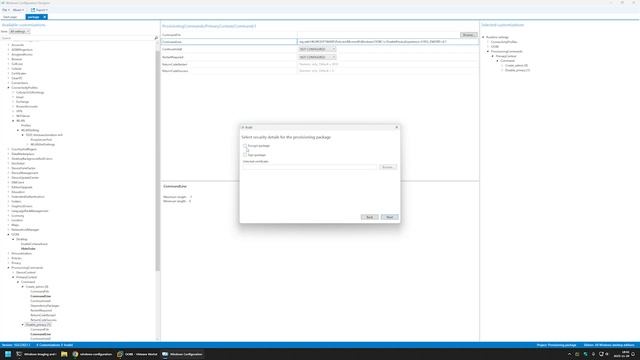
Task: Click the search box in Available customizations
Action: (77, 38)
